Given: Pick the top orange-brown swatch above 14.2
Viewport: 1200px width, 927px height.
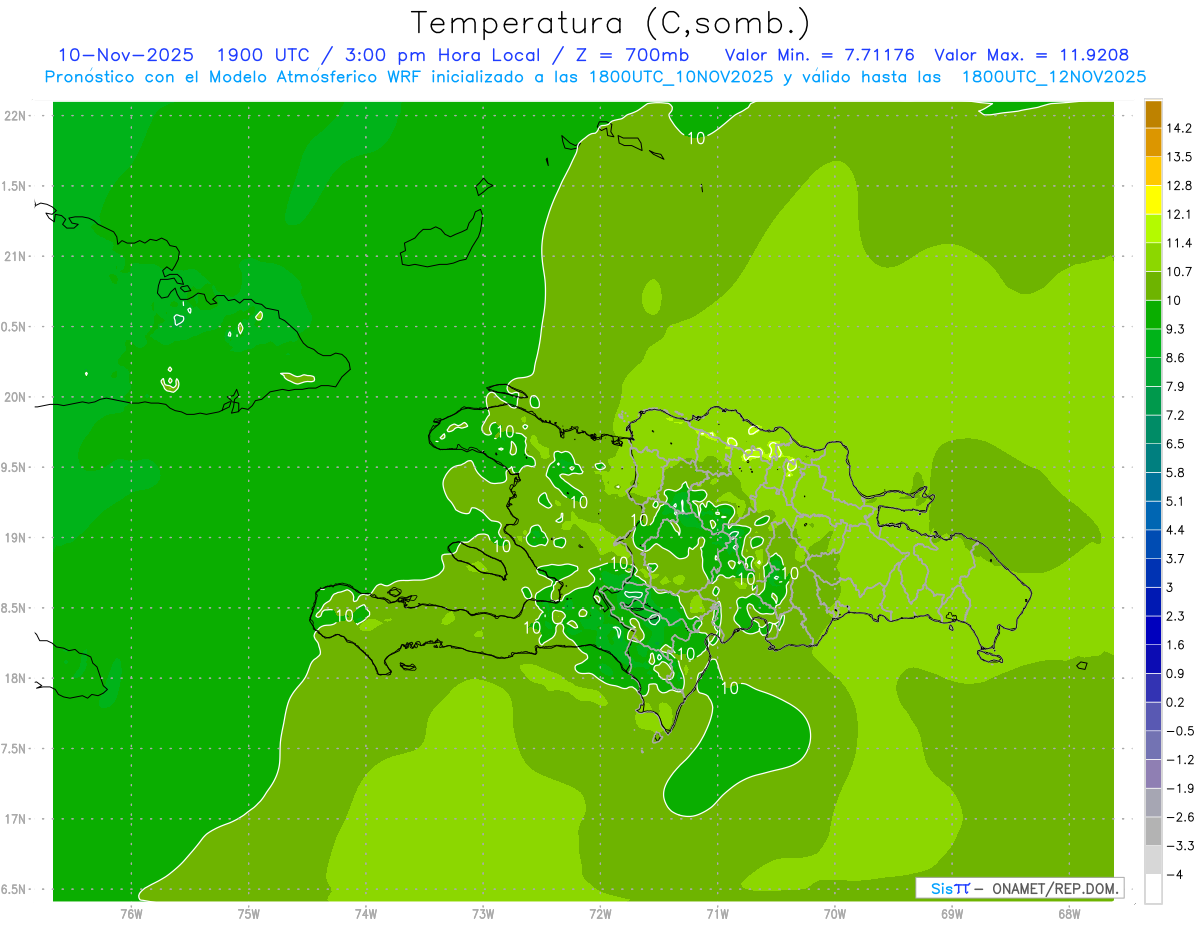Looking at the screenshot, I should (x=1153, y=114).
